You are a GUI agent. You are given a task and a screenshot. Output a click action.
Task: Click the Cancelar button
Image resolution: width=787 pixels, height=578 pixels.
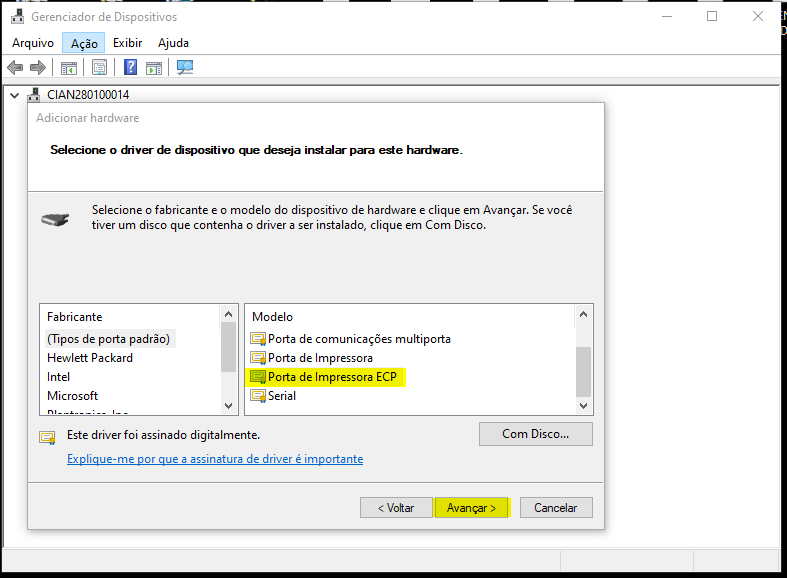coord(556,508)
